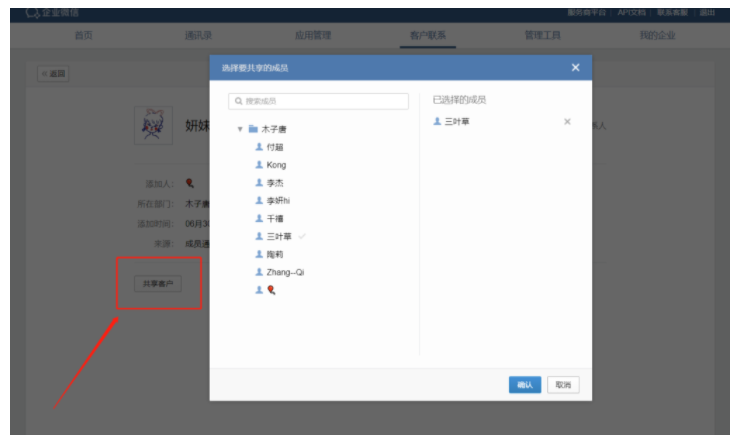This screenshot has height=446, width=741.
Task: Select member Kong
Action: pyautogui.click(x=276, y=165)
